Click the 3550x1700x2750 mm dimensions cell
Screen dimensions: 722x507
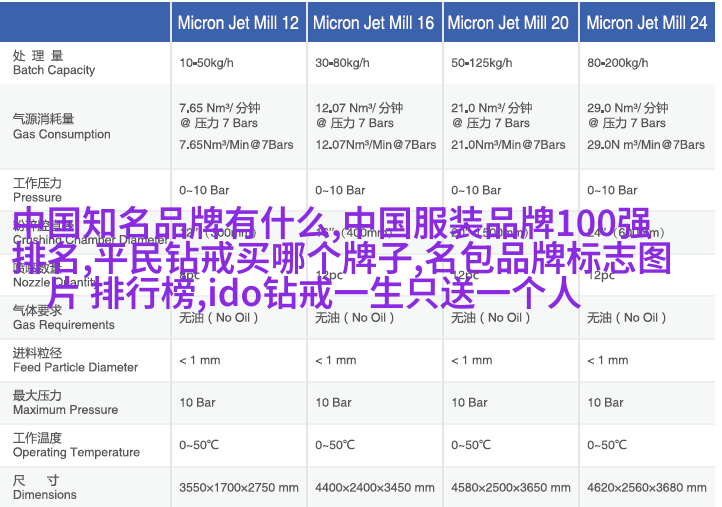coord(239,487)
